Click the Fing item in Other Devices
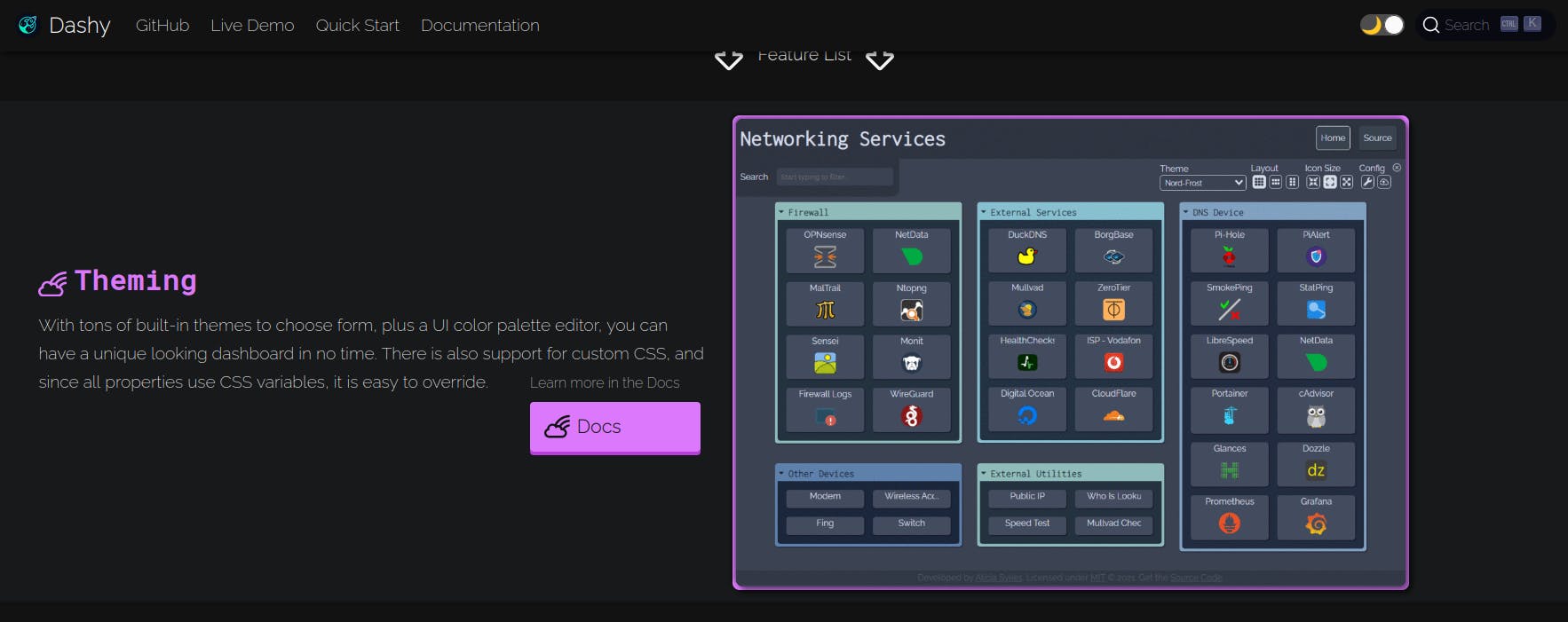 825,524
